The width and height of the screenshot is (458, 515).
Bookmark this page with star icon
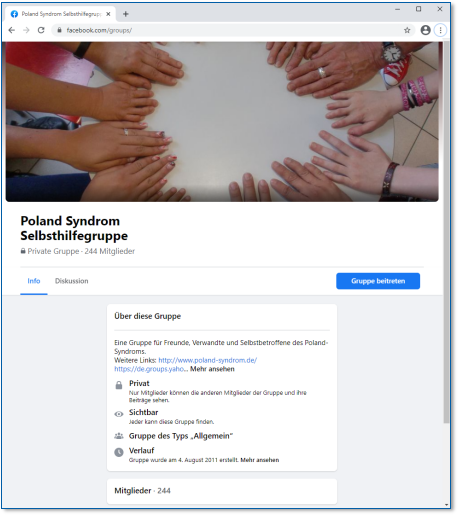coord(407,30)
